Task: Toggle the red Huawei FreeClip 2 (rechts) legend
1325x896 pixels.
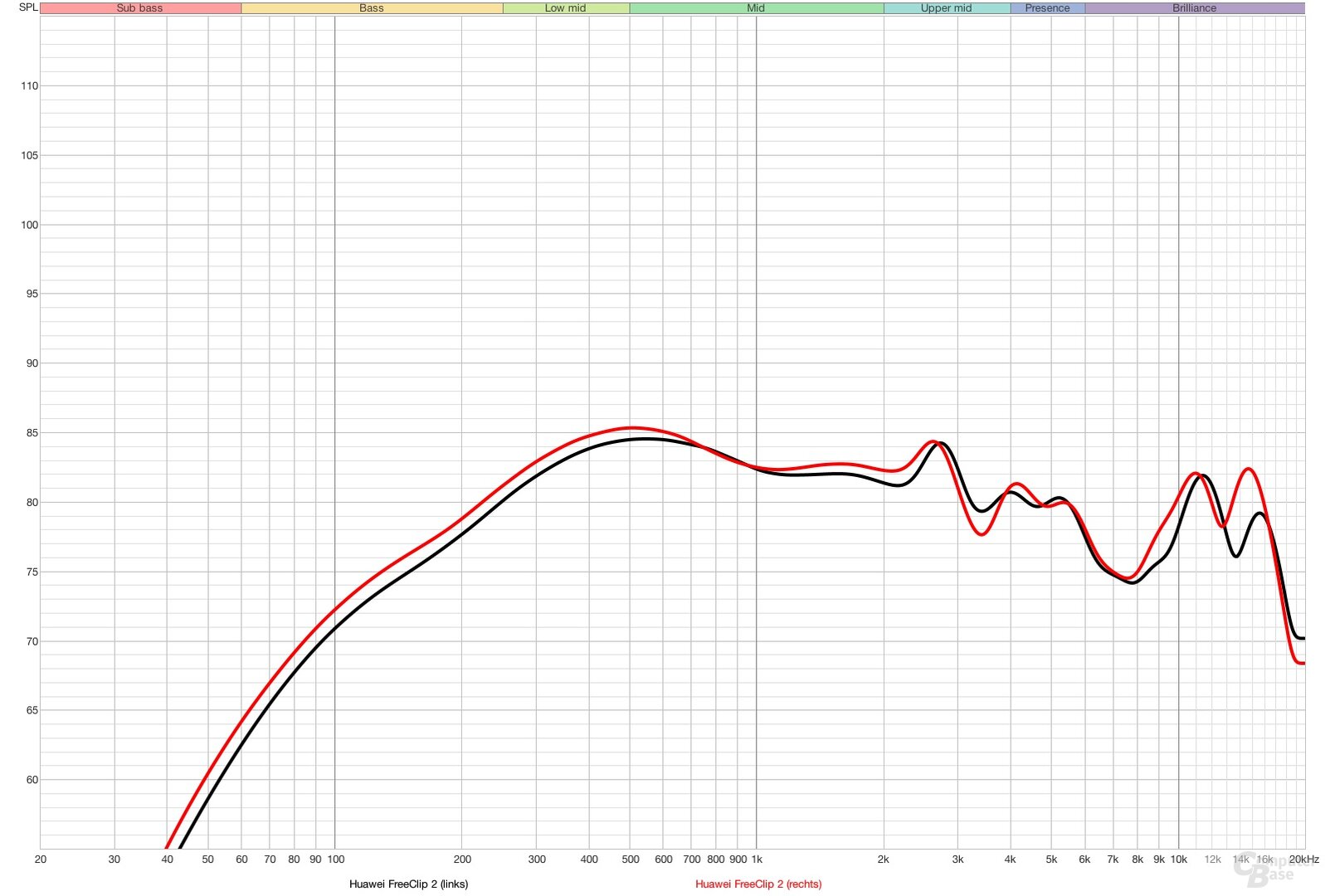Action: [x=758, y=884]
